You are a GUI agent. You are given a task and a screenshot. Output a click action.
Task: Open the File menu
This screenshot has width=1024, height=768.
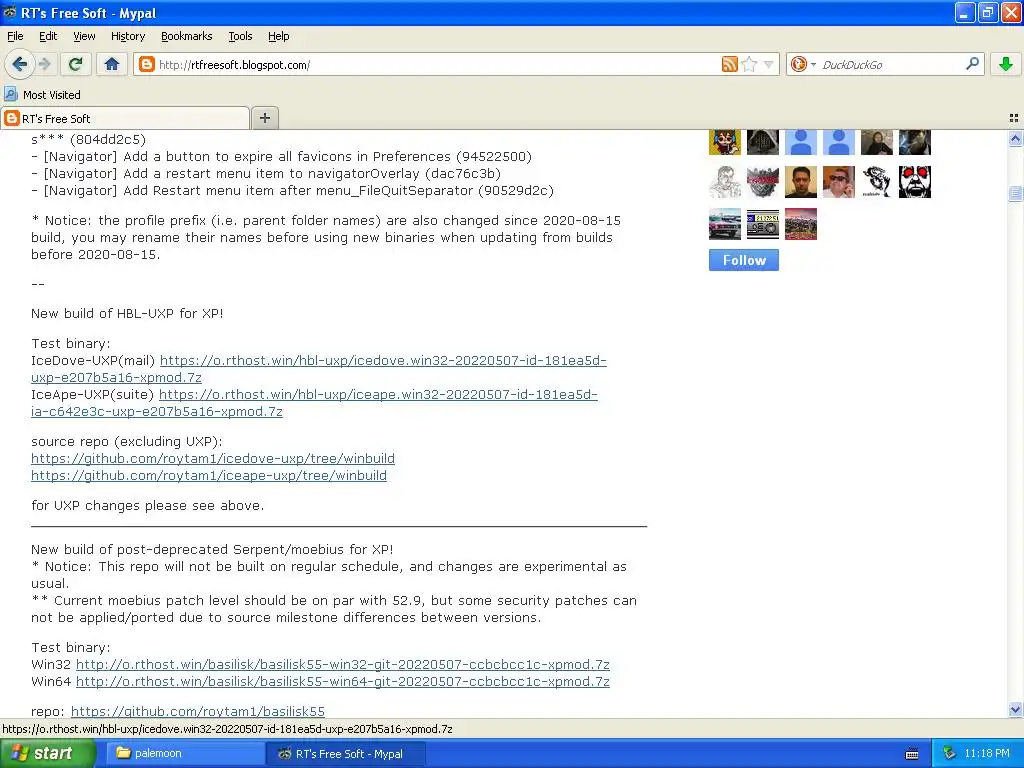pos(15,36)
